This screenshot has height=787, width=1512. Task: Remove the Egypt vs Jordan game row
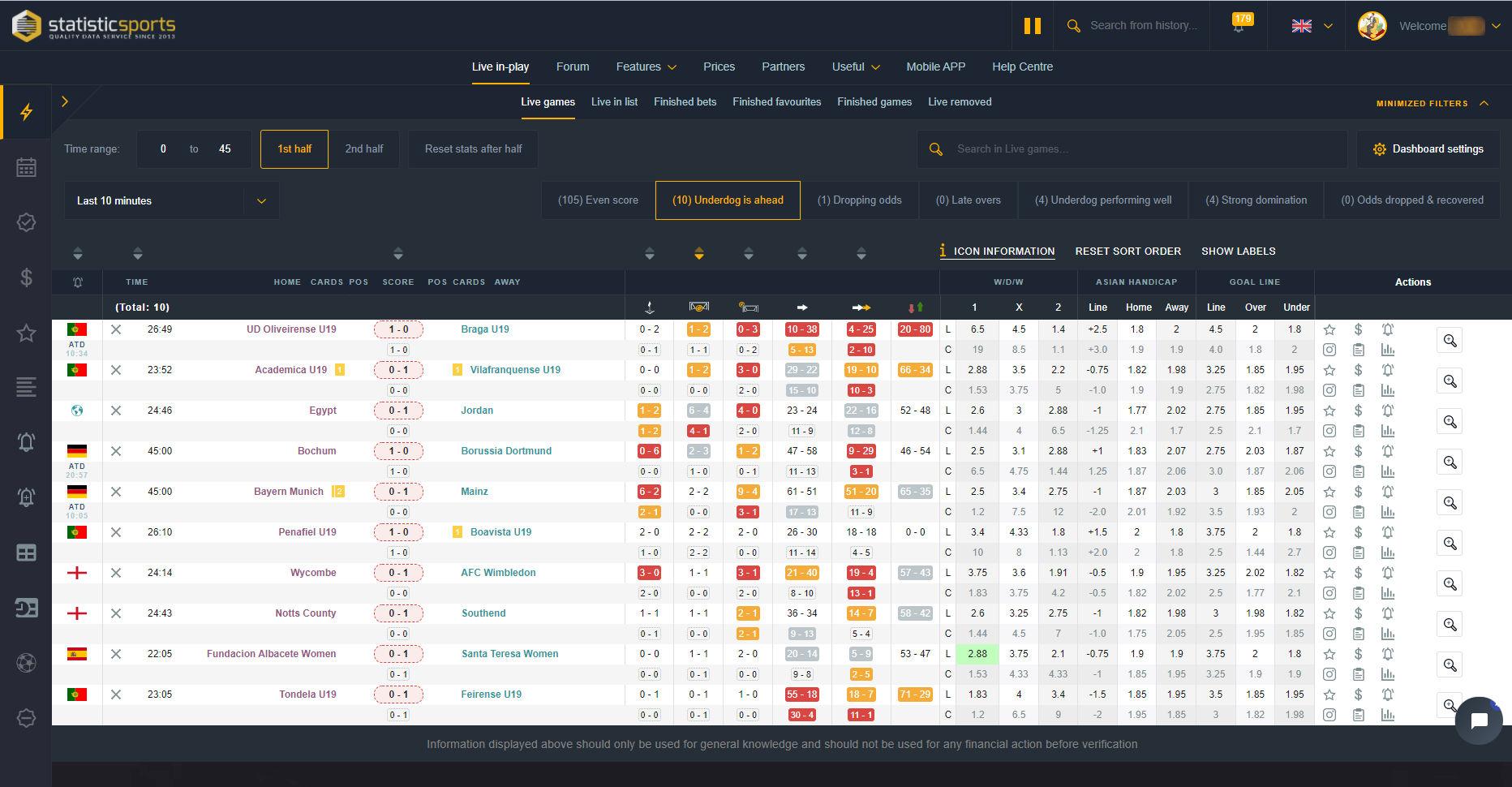coord(116,411)
